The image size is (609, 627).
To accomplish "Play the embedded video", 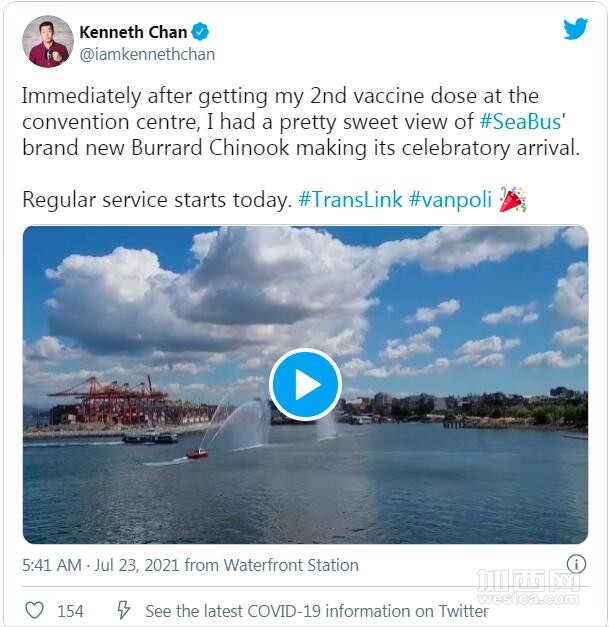I will pyautogui.click(x=305, y=384).
